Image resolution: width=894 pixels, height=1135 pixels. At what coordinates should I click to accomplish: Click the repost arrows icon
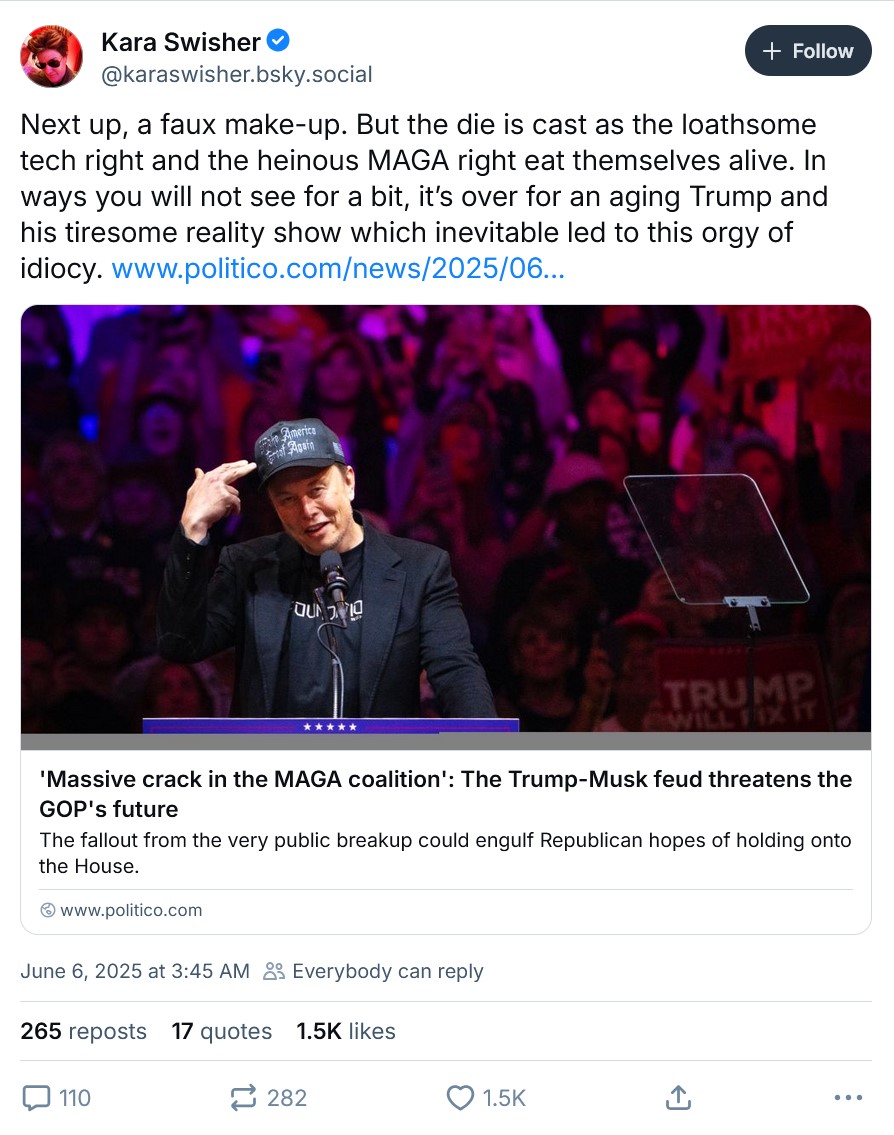(243, 1097)
